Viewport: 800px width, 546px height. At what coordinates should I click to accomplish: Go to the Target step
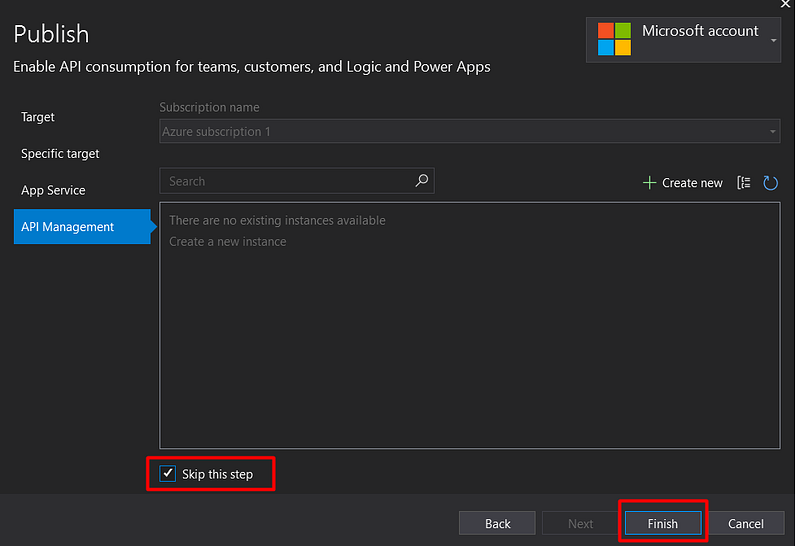tap(38, 117)
